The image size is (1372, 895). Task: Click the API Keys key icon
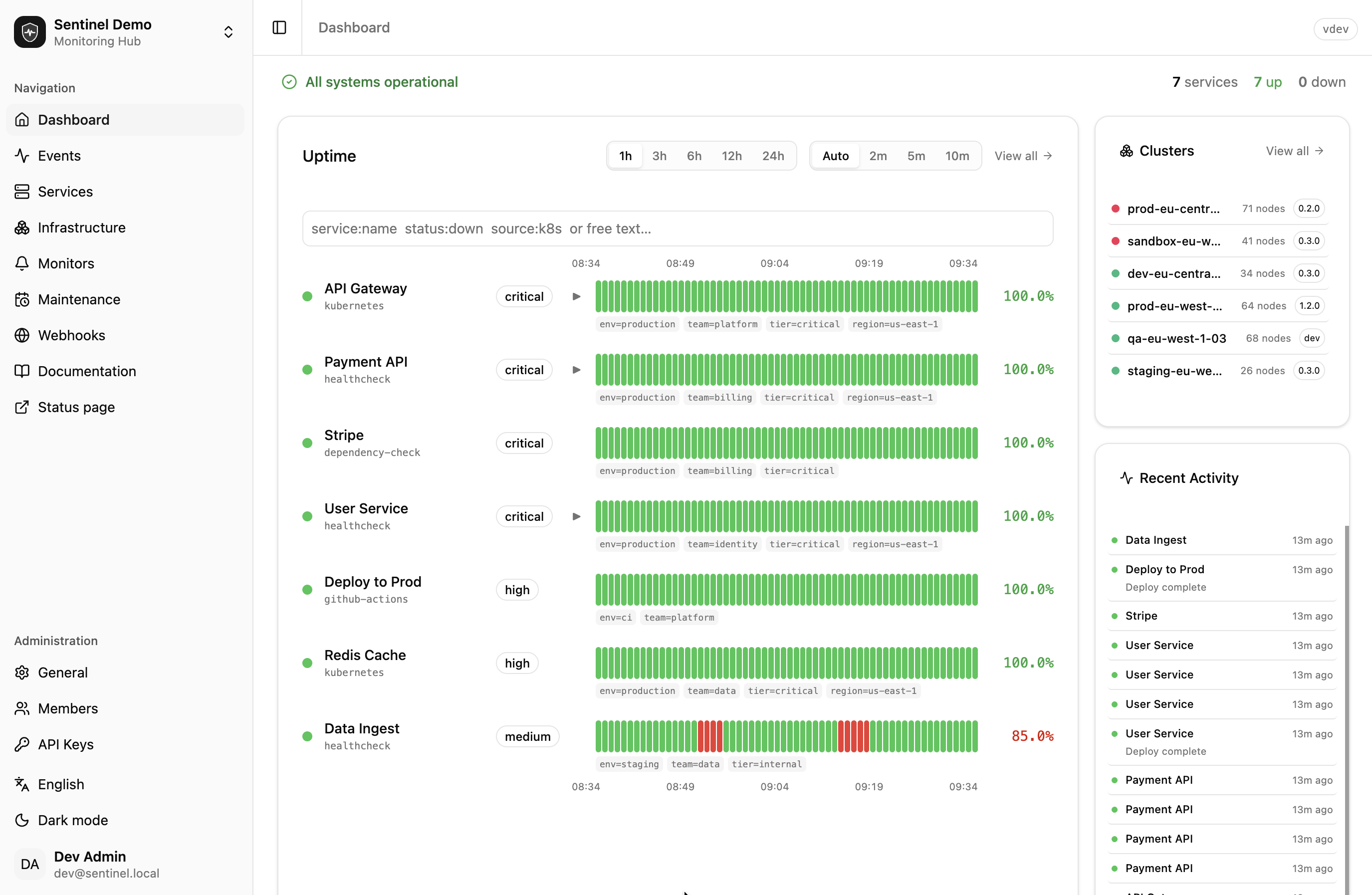point(22,744)
